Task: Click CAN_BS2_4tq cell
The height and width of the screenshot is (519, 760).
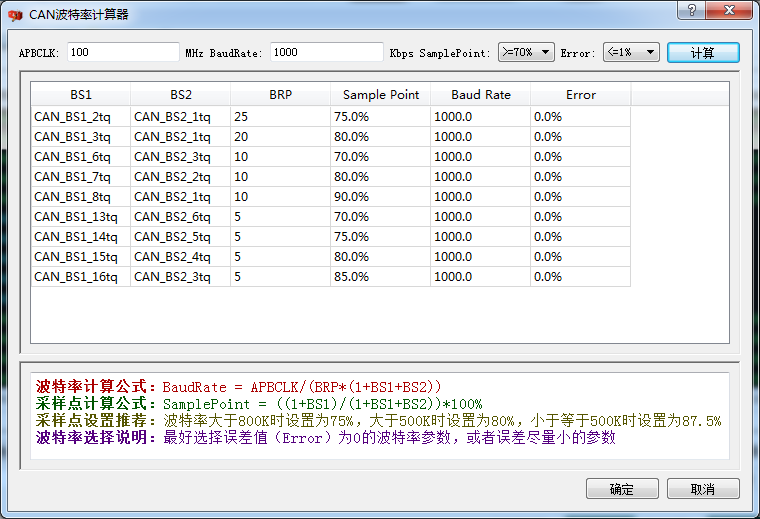Action: 181,256
